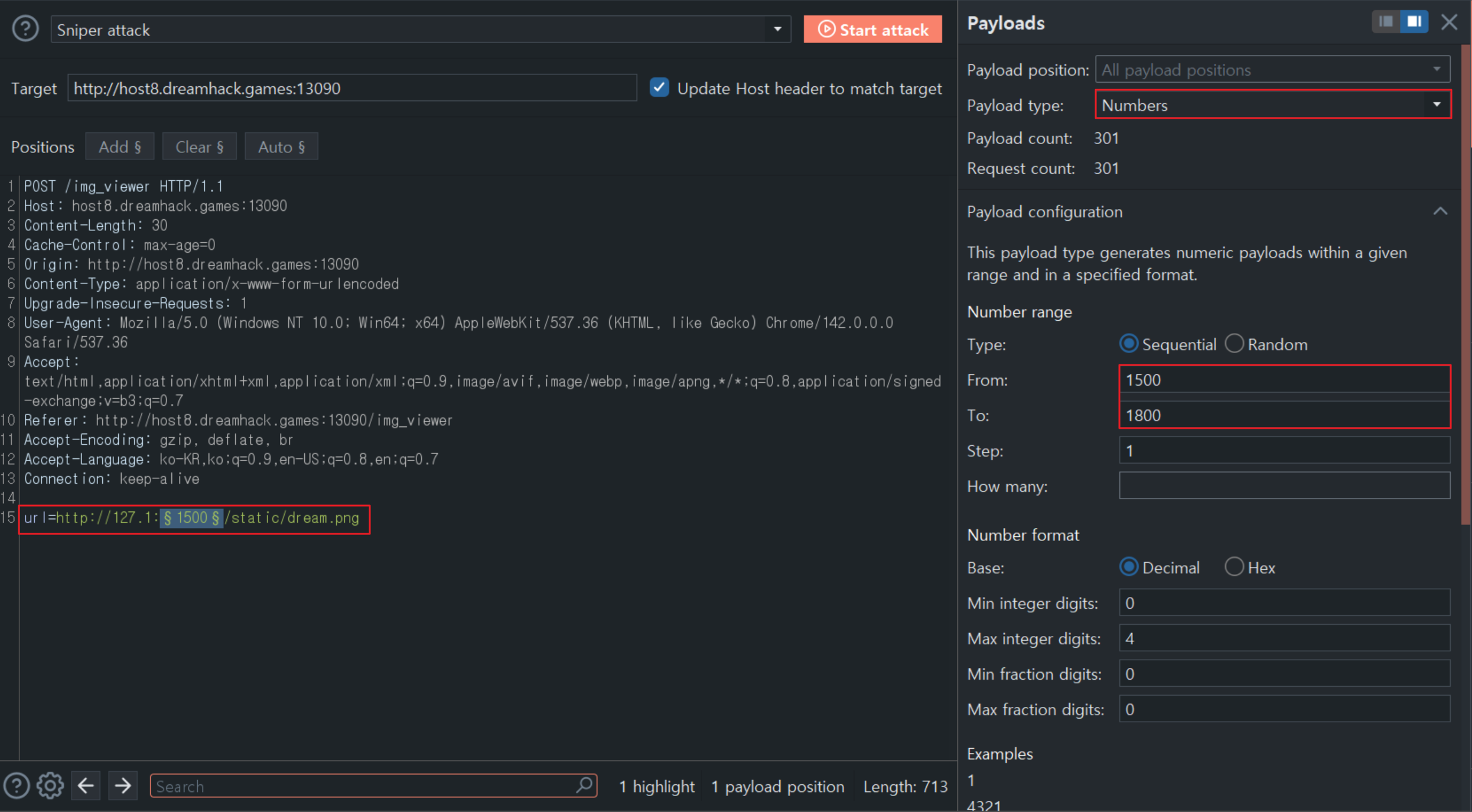Screen dimensions: 1472x812
Task: Collapse the Payload configuration section
Action: [1440, 211]
